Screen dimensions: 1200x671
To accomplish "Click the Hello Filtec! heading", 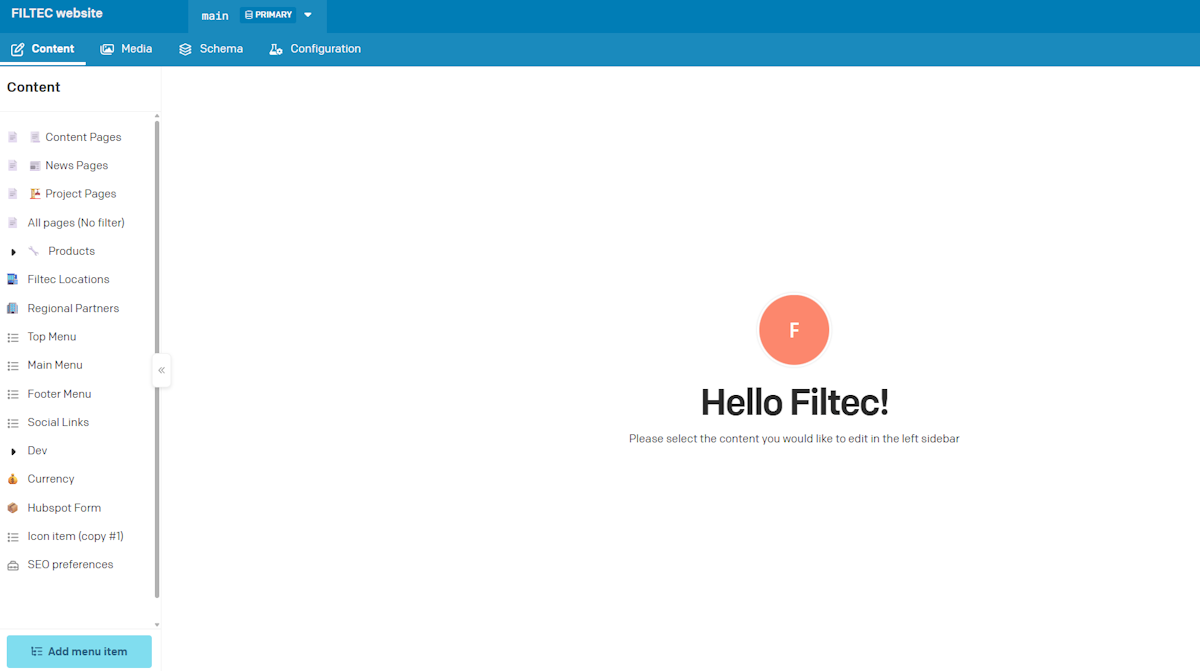I will point(795,403).
